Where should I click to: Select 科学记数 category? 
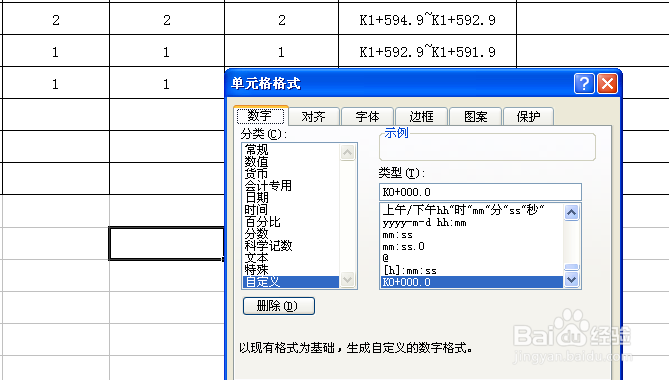(291, 246)
